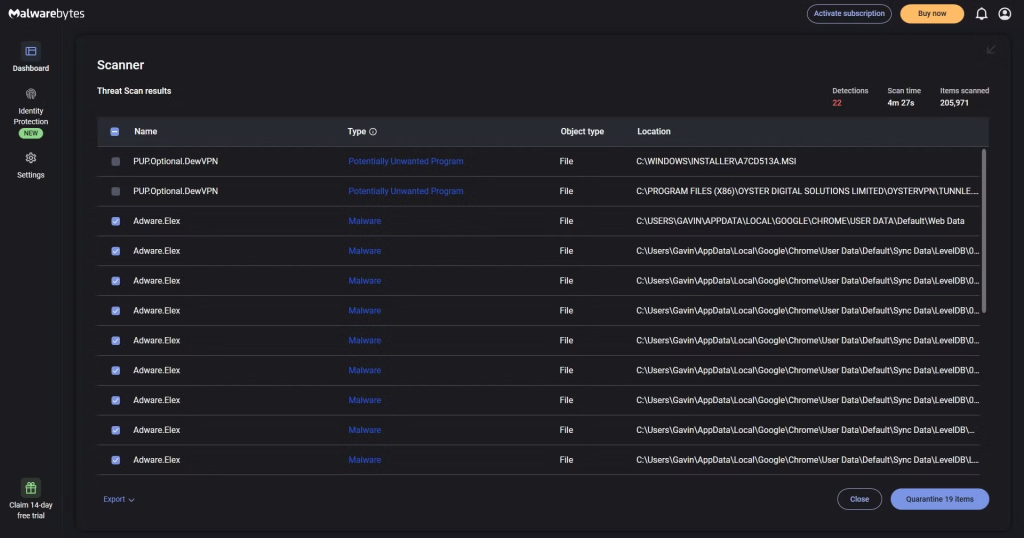Sort results by the Name column header
The width and height of the screenshot is (1024, 538).
(146, 132)
